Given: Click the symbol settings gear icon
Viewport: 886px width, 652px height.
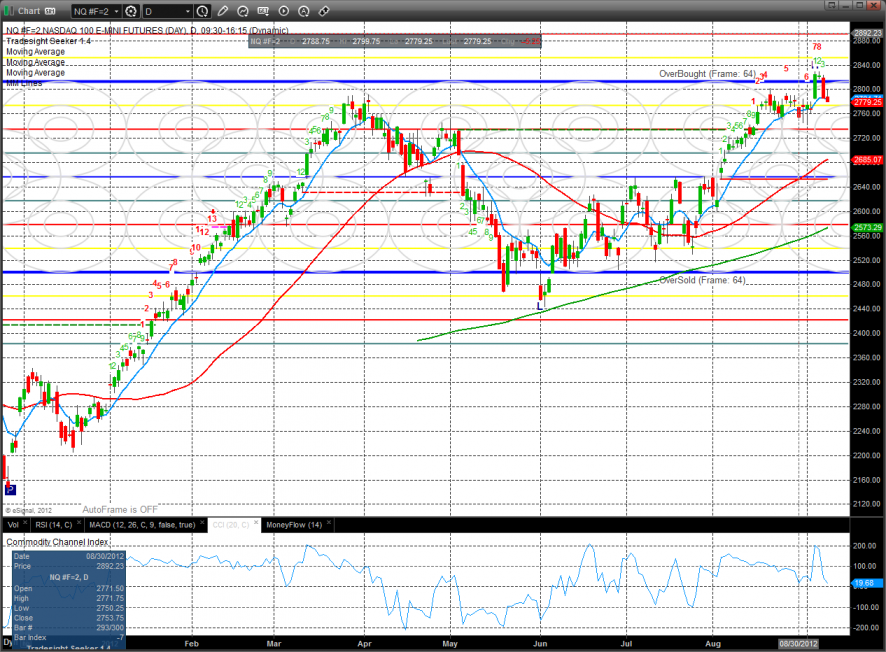Looking at the screenshot, I should tap(131, 11).
